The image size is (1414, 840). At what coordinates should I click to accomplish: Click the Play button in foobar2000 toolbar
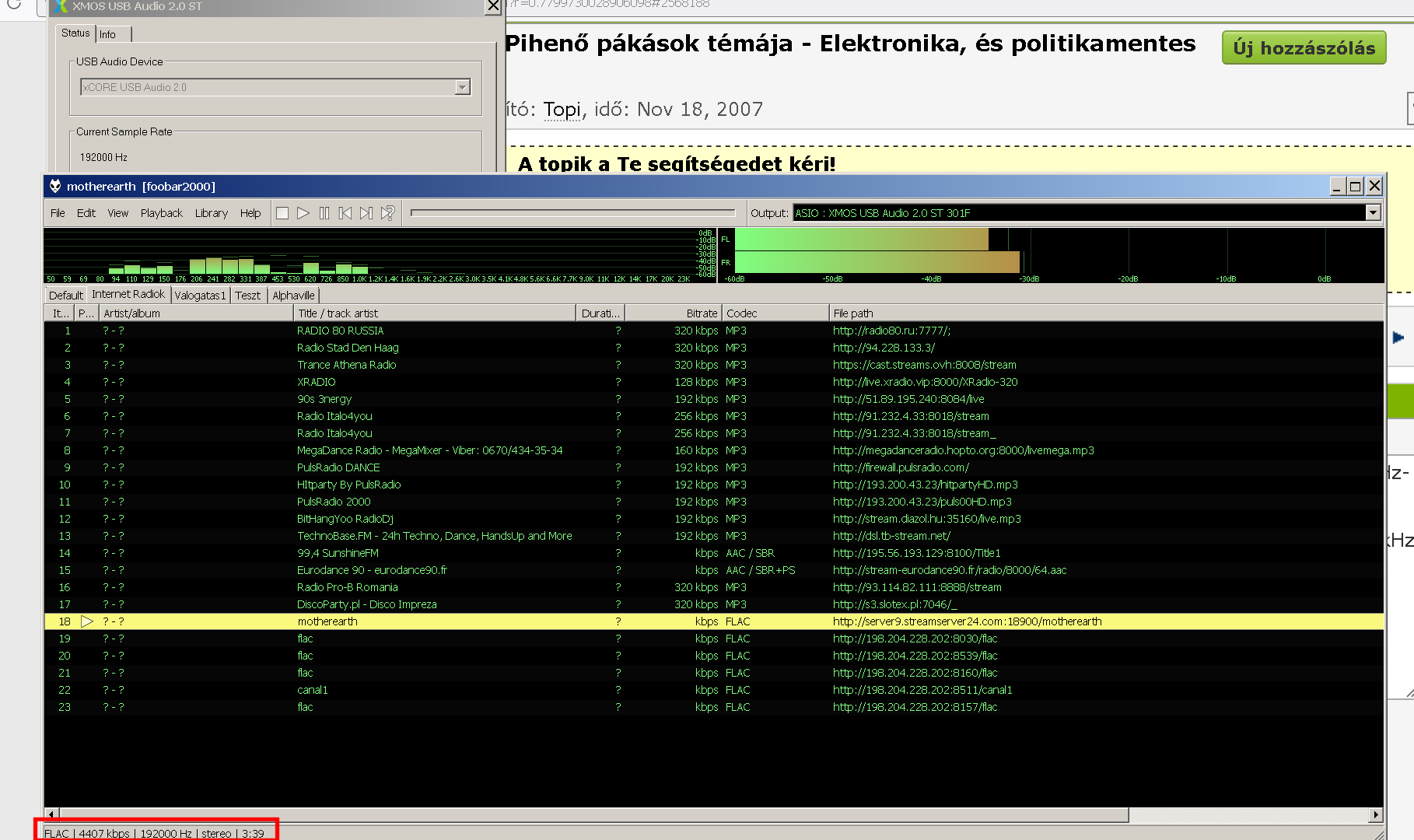coord(303,213)
